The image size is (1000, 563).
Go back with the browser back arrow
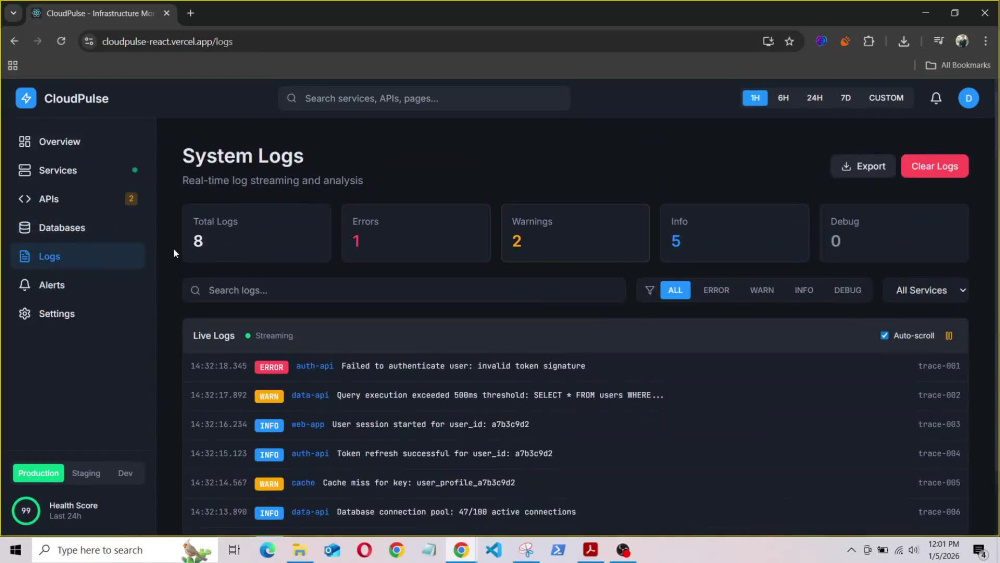[x=15, y=41]
